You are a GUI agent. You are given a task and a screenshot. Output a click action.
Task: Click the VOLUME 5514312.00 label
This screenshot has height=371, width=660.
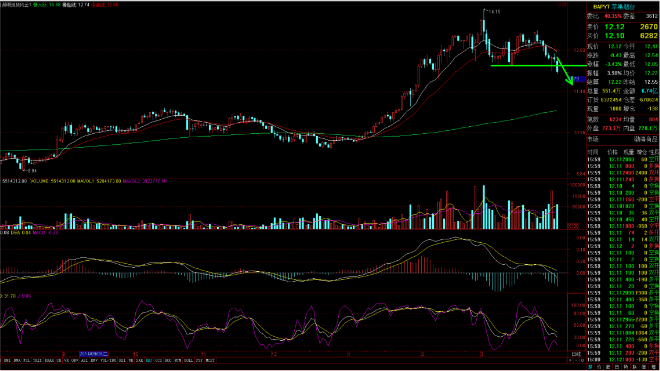click(x=52, y=181)
